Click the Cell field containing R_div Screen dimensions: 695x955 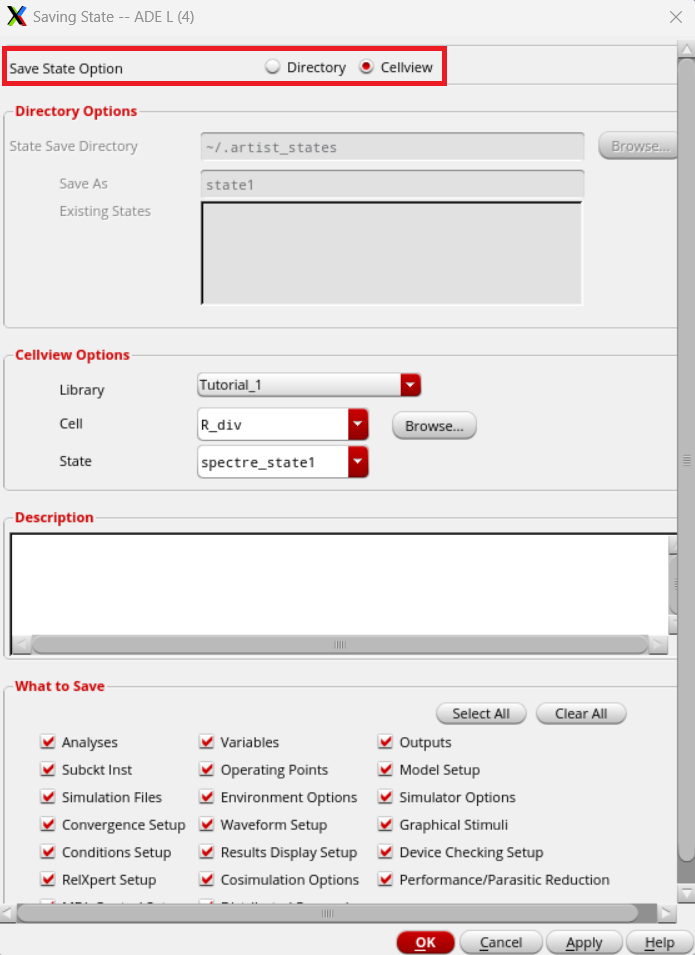[273, 425]
